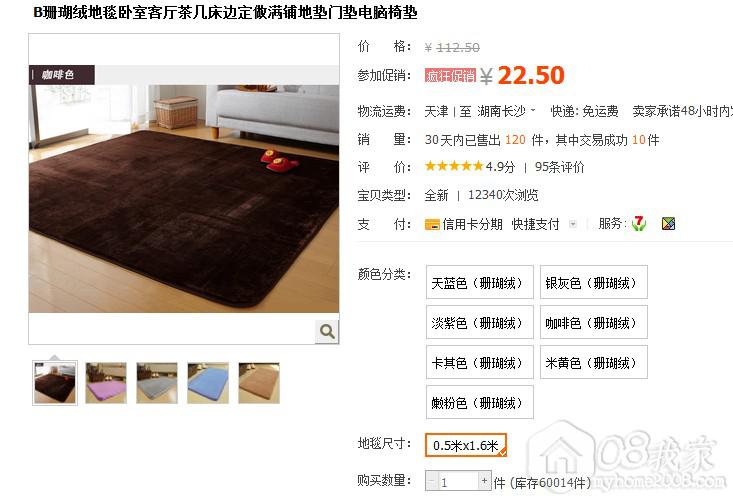Click the five-star rating icons
The image size is (733, 499).
coord(453,166)
